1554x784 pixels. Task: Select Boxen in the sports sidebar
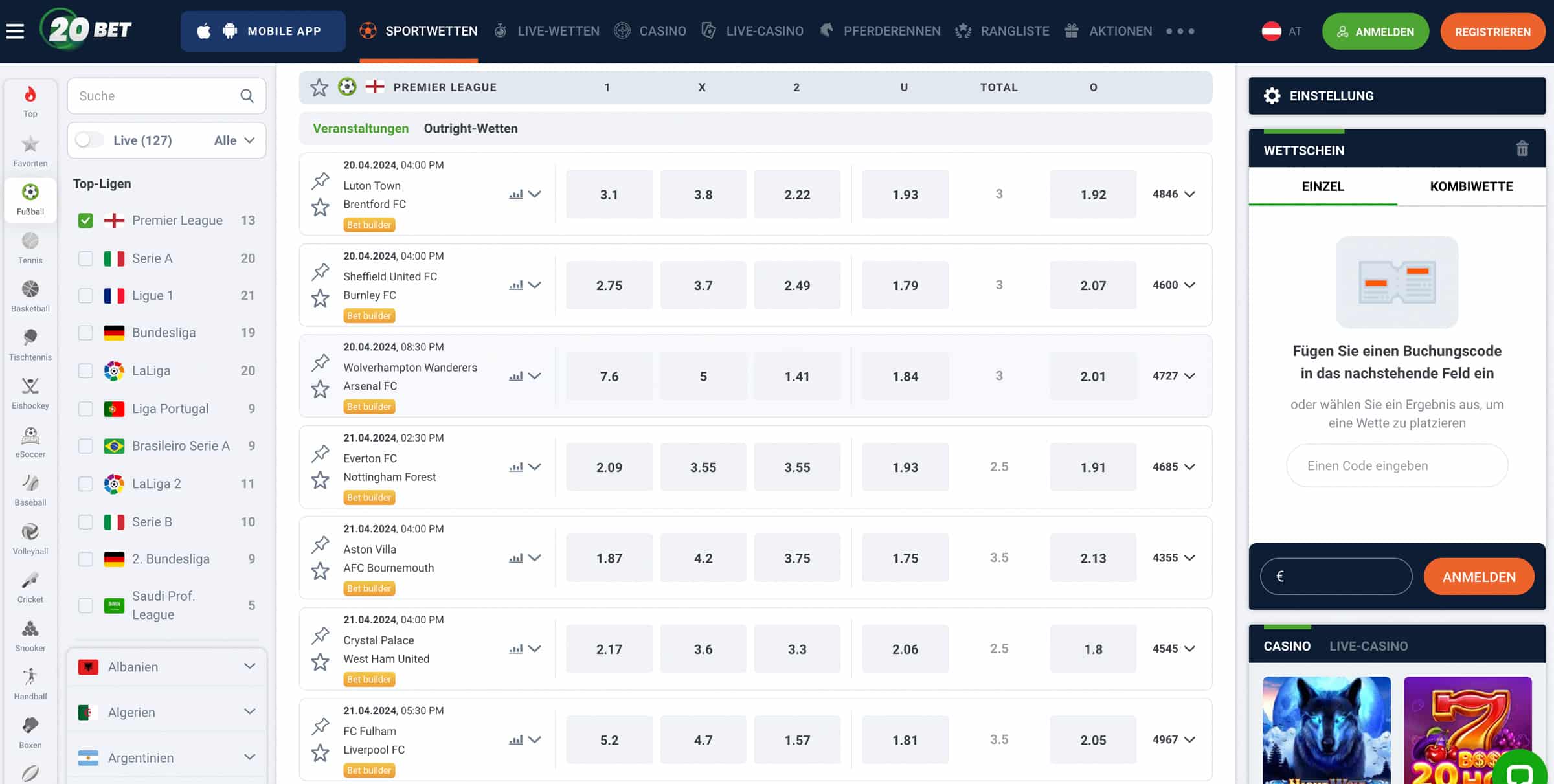pos(30,733)
